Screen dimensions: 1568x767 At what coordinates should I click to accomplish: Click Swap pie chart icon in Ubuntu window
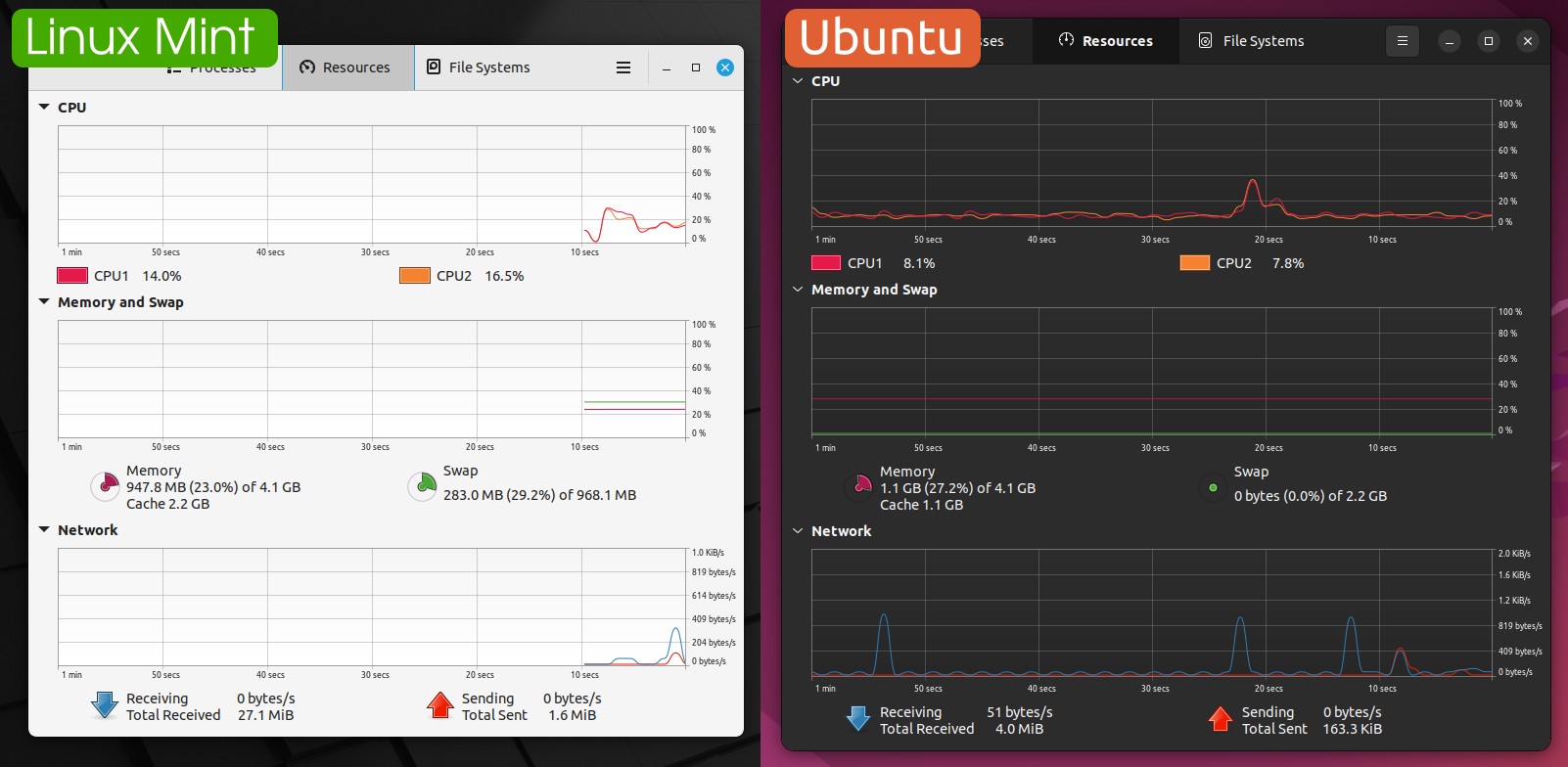tap(1213, 487)
